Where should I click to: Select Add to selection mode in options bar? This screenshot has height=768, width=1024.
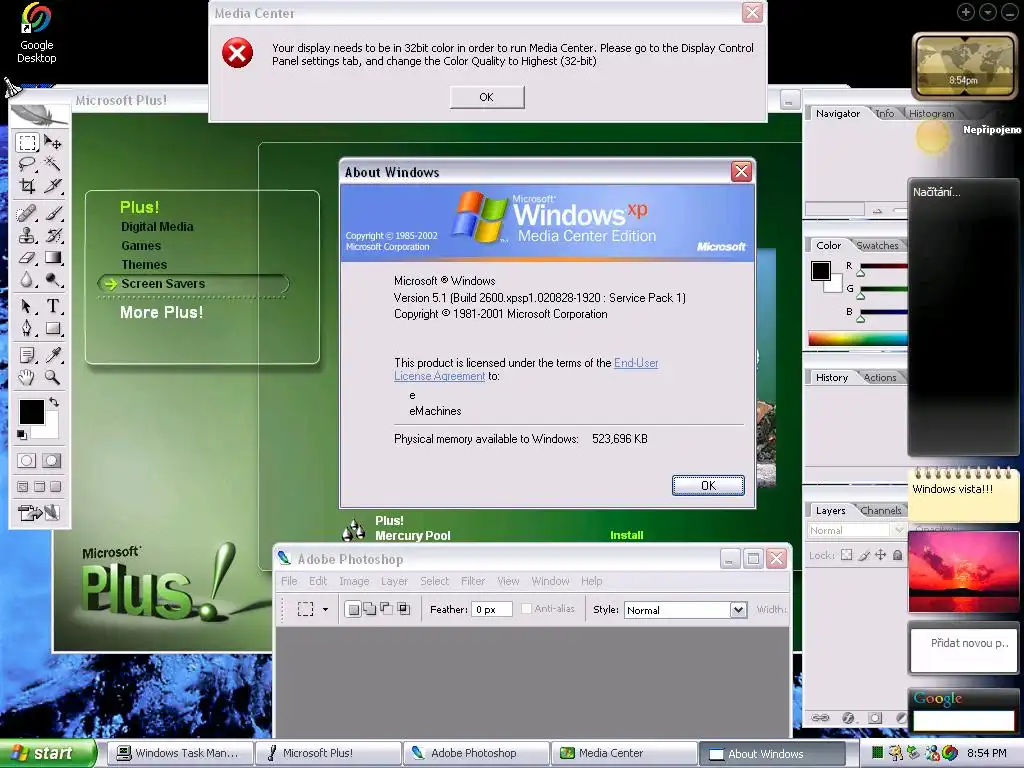click(370, 609)
